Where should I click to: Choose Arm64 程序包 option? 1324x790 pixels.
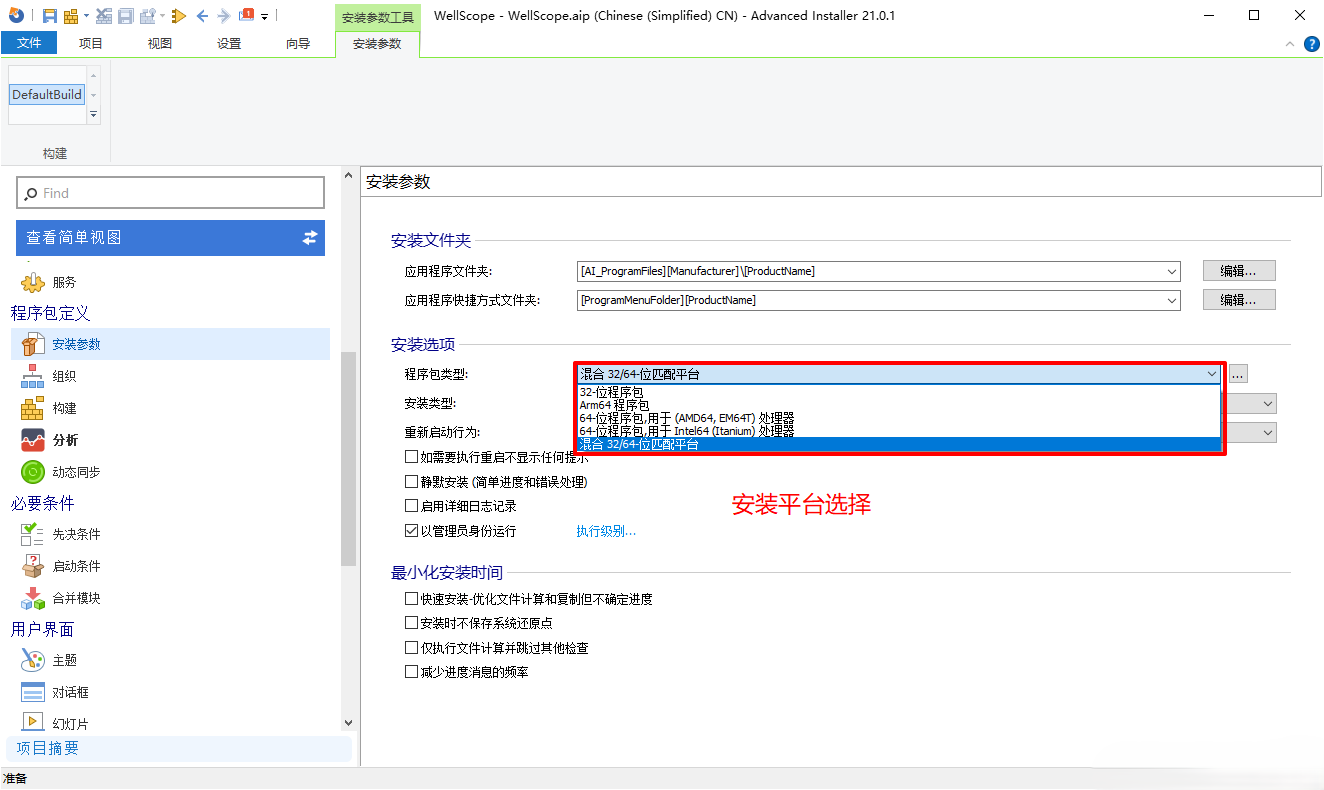(899, 405)
